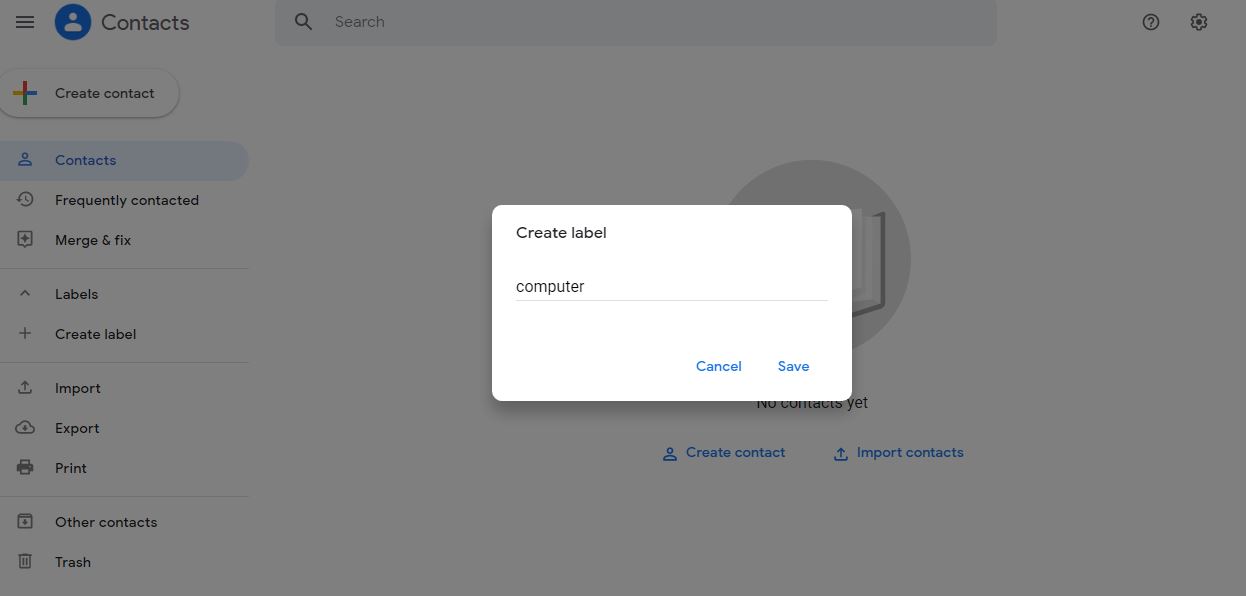The image size is (1246, 596).
Task: Open the Trash folder
Action: [124, 562]
